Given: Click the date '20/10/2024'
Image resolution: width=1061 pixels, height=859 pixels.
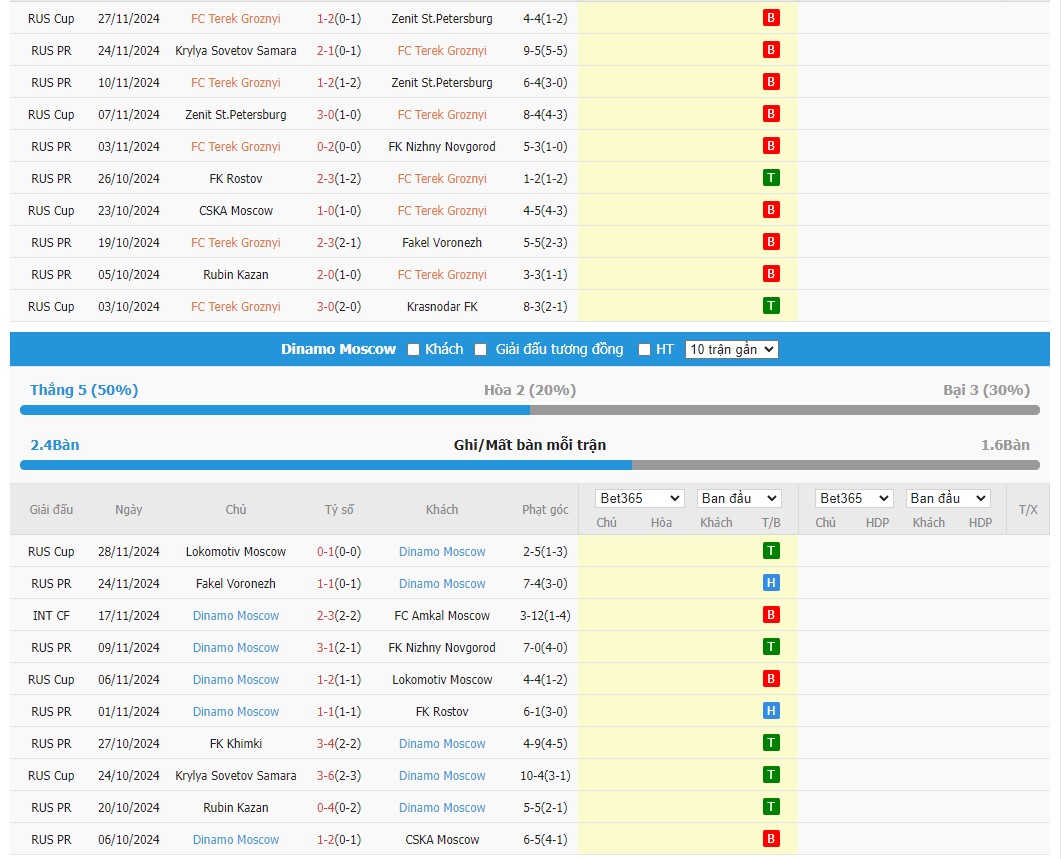Looking at the screenshot, I should pyautogui.click(x=129, y=808).
